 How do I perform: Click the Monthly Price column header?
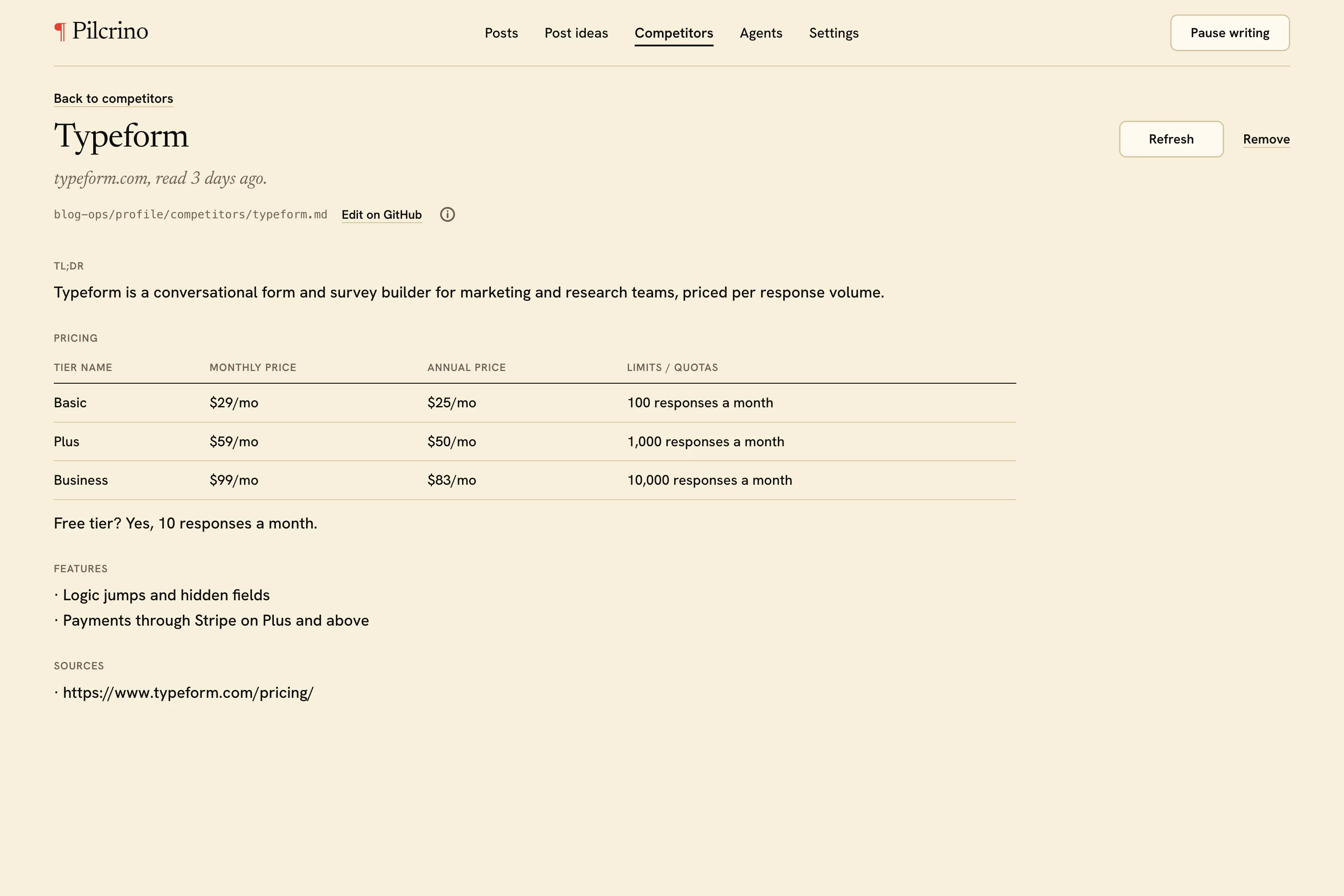coord(252,367)
